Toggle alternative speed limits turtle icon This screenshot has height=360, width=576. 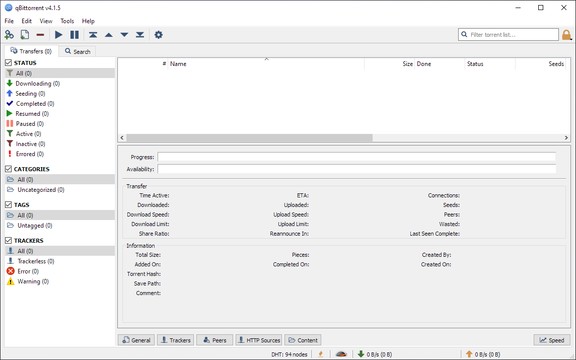[341, 354]
